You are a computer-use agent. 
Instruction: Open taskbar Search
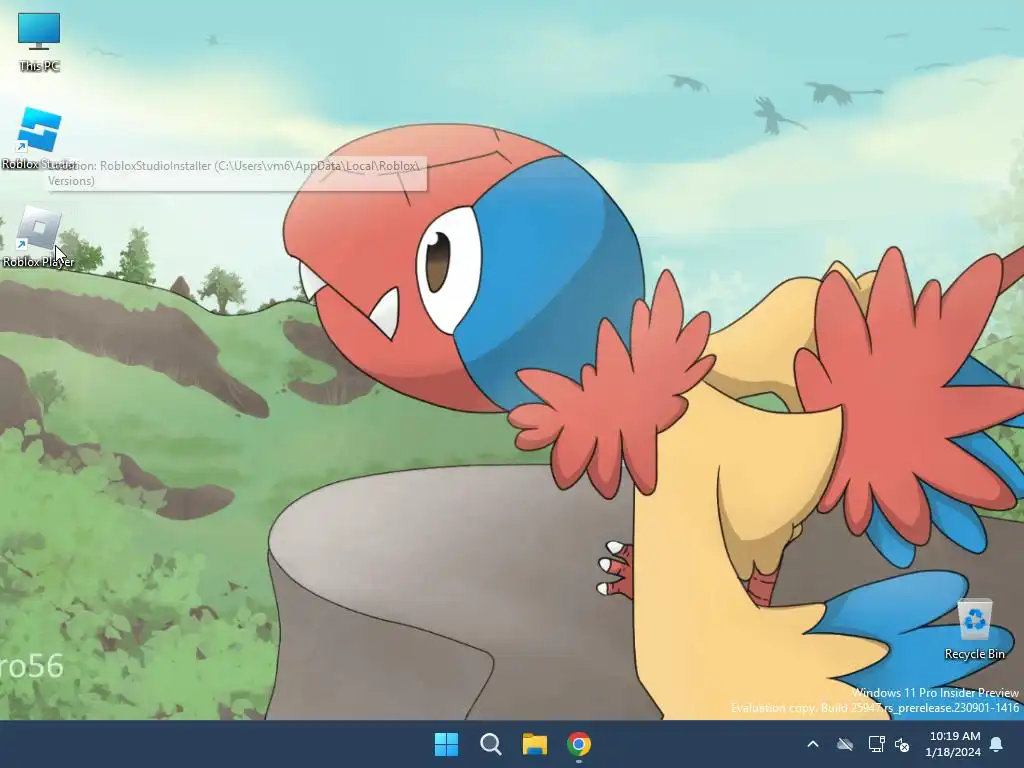point(490,744)
